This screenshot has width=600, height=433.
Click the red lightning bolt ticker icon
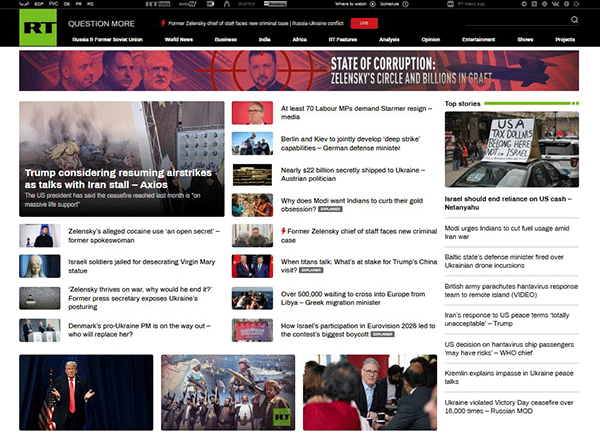163,23
